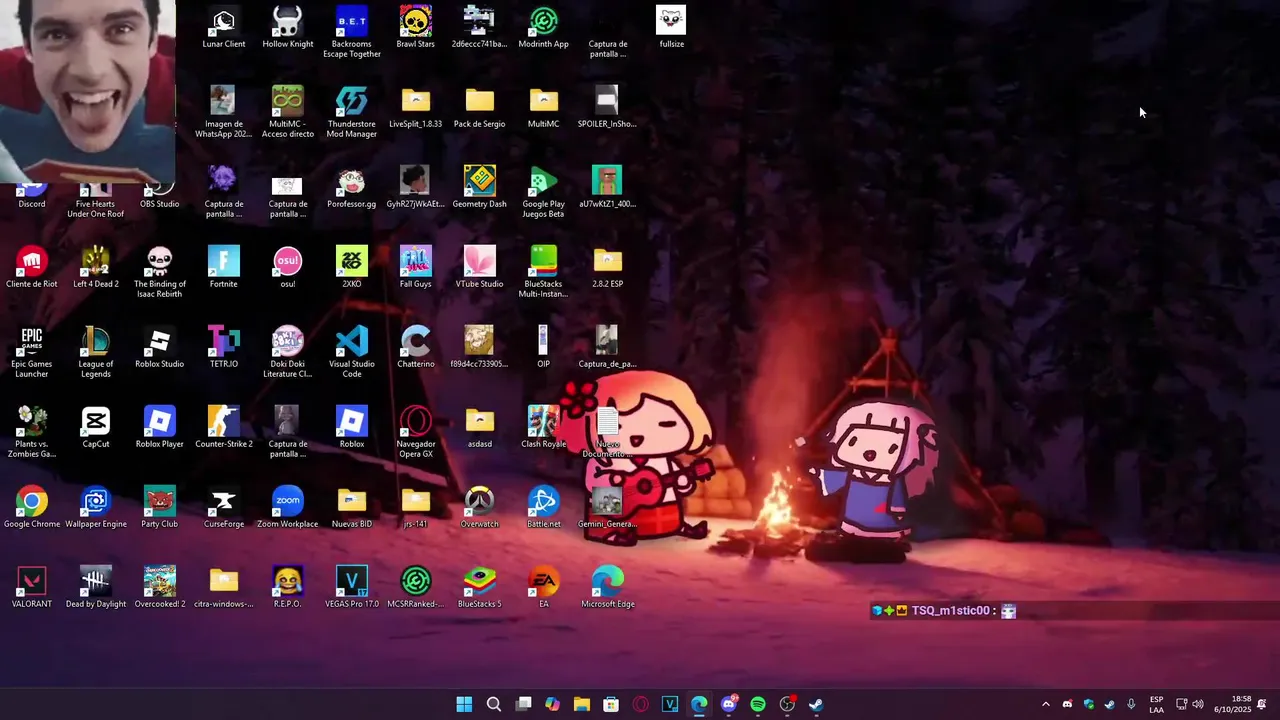Select the fullsize image file
This screenshot has height=720, width=1280.
click(x=672, y=28)
